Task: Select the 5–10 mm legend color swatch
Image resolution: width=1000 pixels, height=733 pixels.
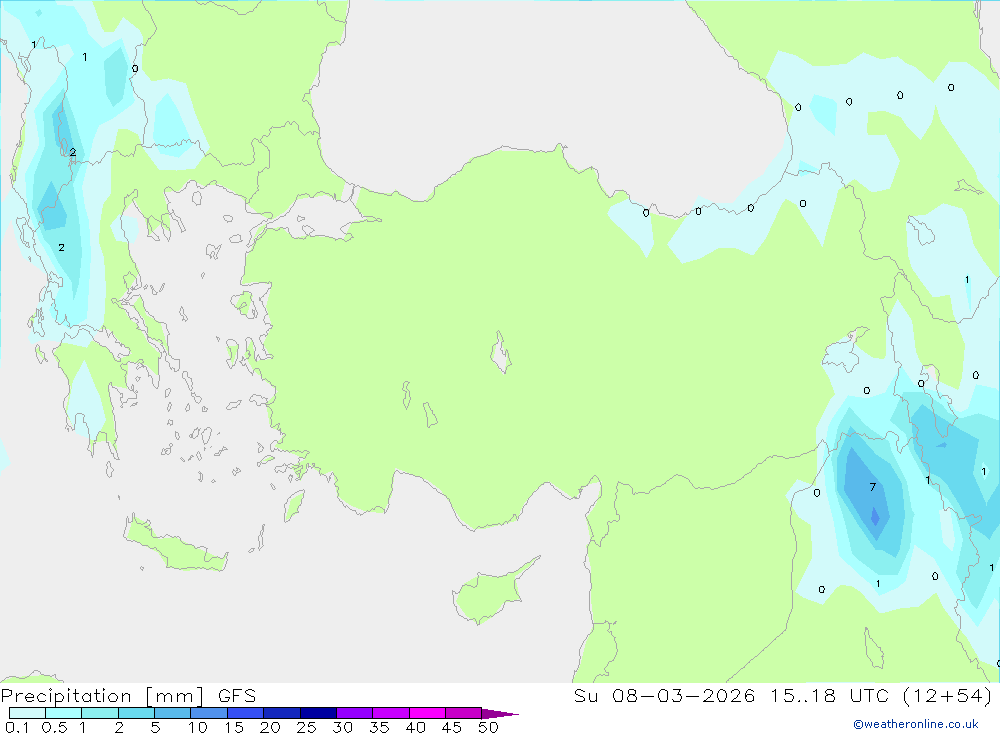Action: point(172,713)
